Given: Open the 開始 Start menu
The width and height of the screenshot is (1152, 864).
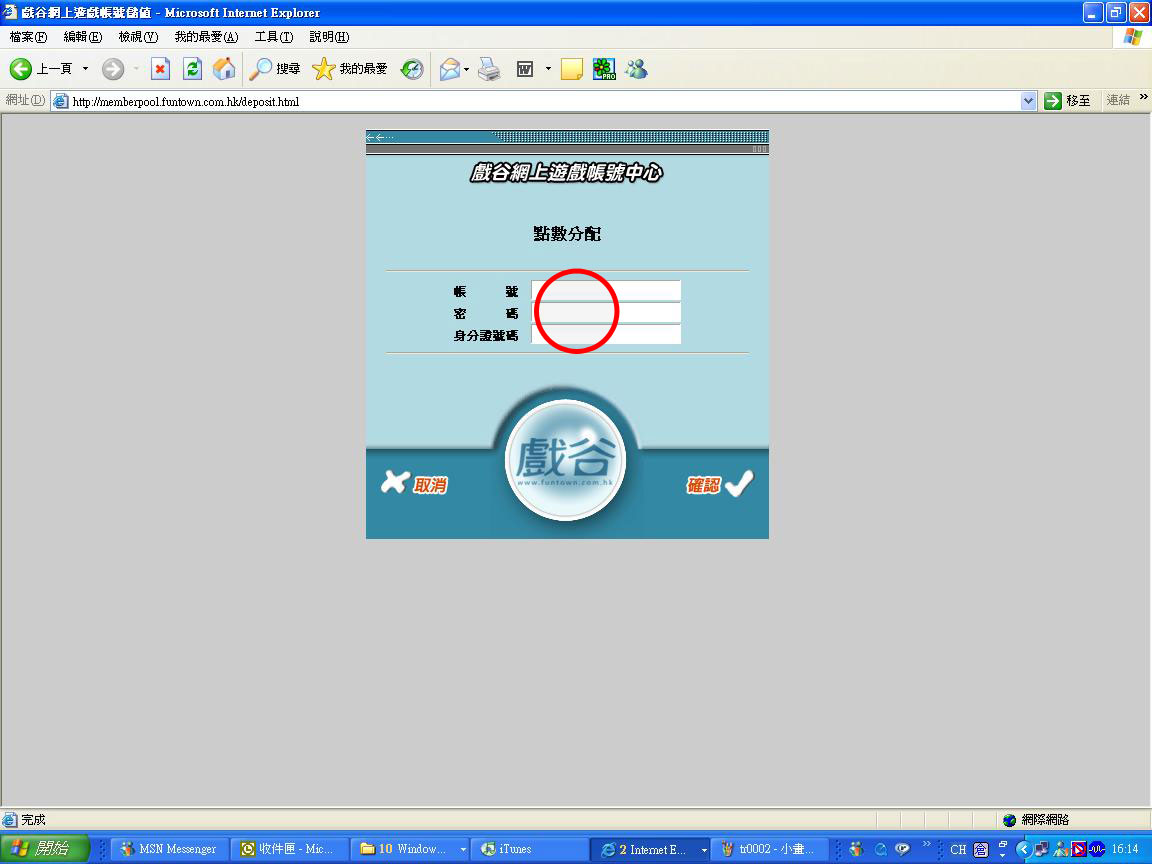Looking at the screenshot, I should click(44, 849).
